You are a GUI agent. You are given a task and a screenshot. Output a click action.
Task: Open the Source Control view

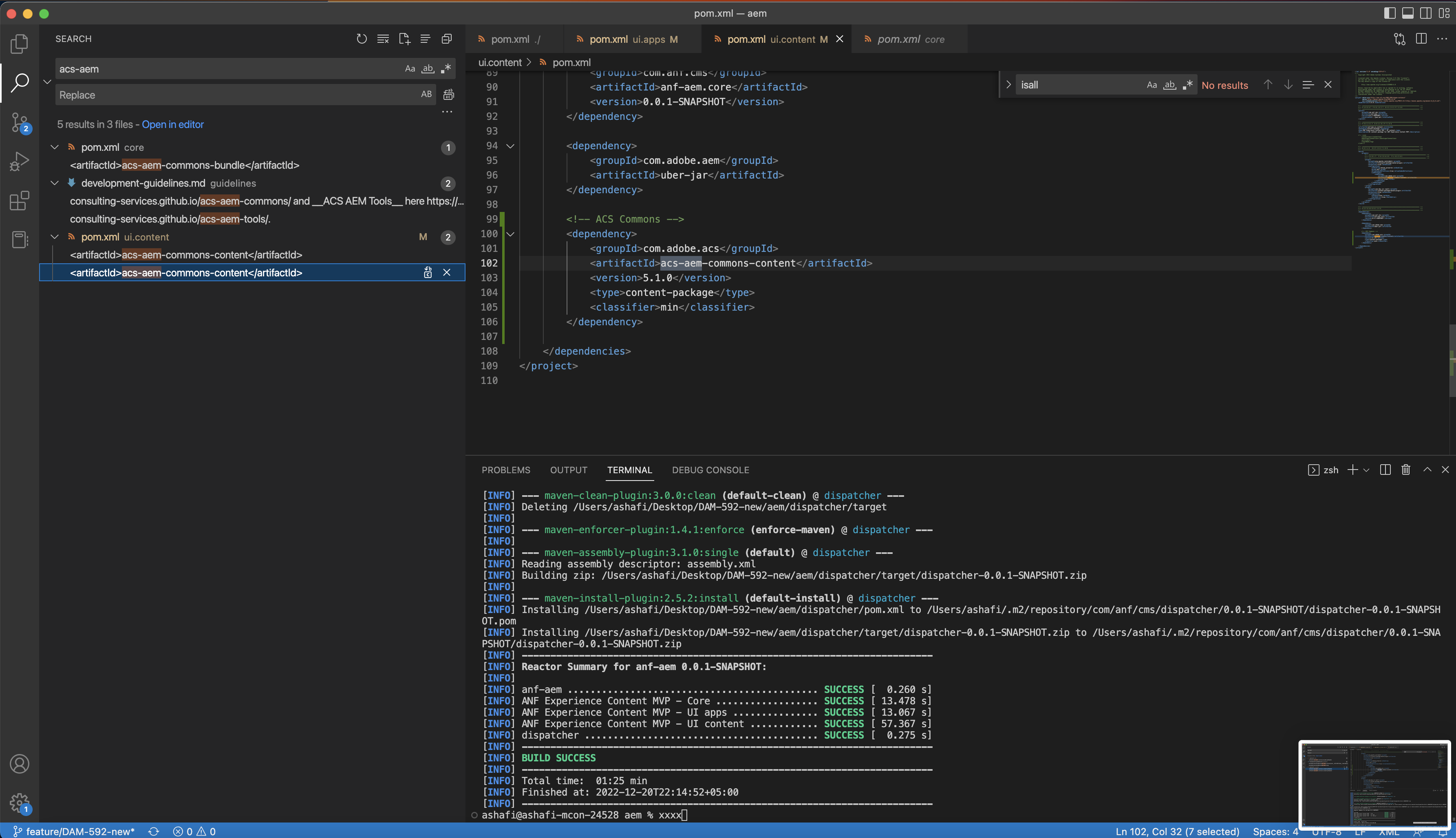coord(19,123)
